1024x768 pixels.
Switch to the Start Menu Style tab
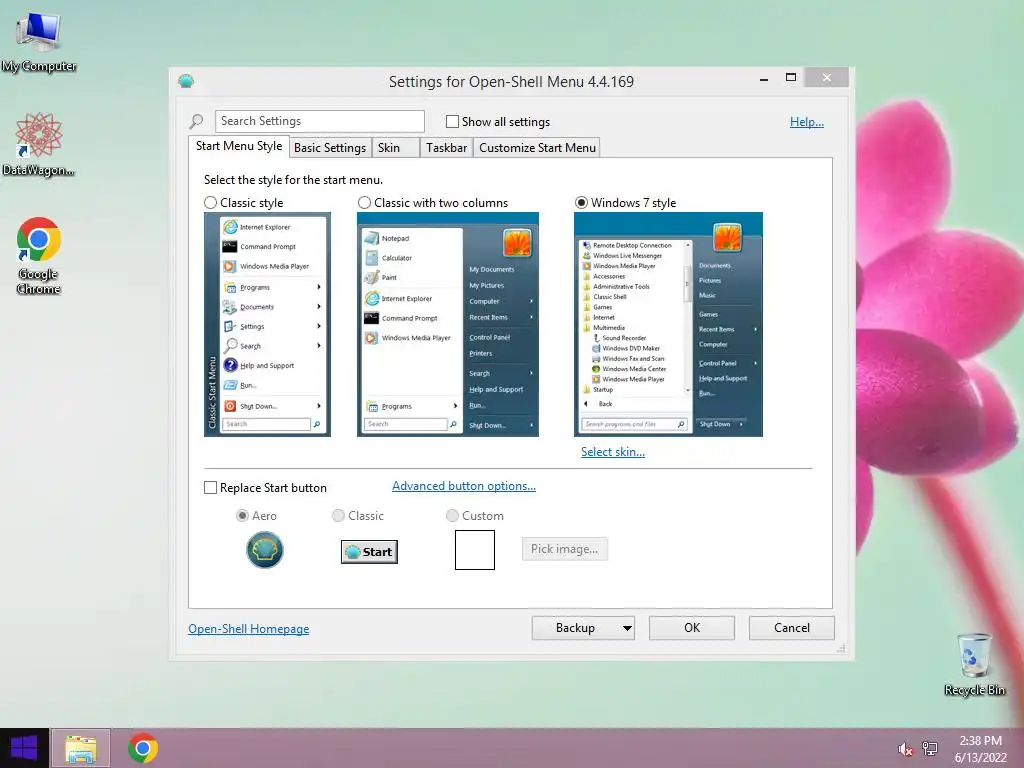tap(239, 146)
